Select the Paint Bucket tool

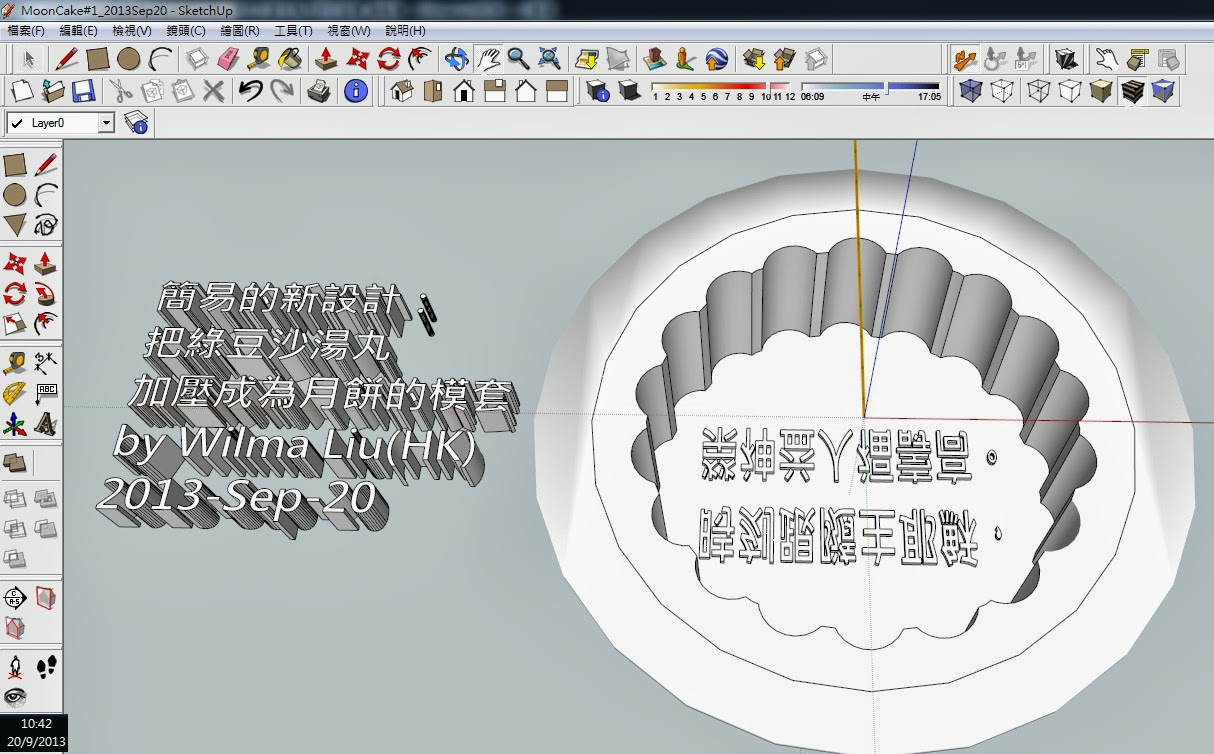(x=290, y=59)
